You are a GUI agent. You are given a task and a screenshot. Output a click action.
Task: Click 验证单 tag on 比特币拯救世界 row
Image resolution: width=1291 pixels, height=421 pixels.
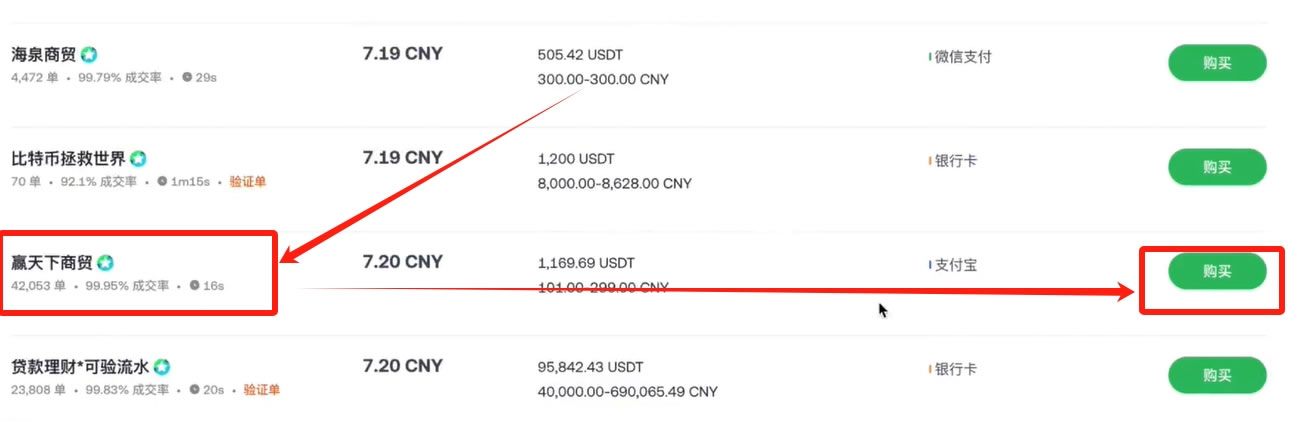(x=247, y=182)
